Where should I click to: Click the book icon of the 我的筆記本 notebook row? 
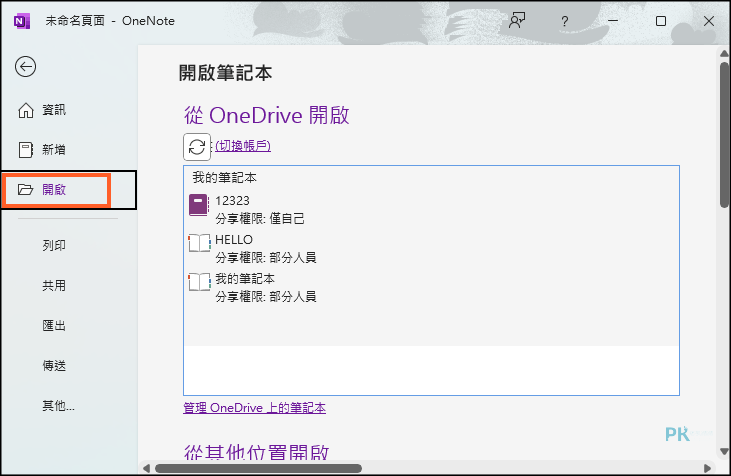tap(200, 283)
